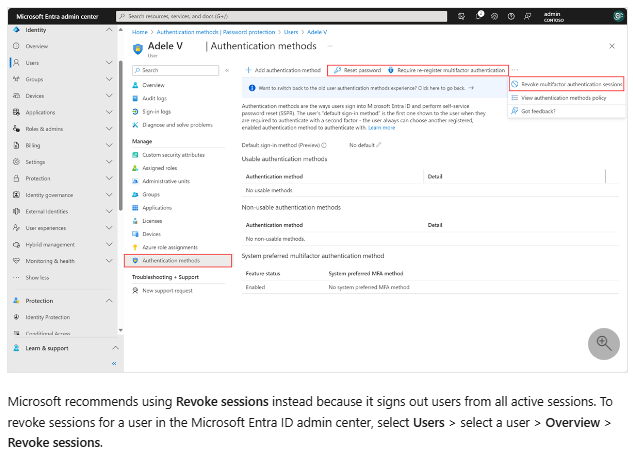
Task: Click the magnifier zoom image button
Action: point(604,344)
